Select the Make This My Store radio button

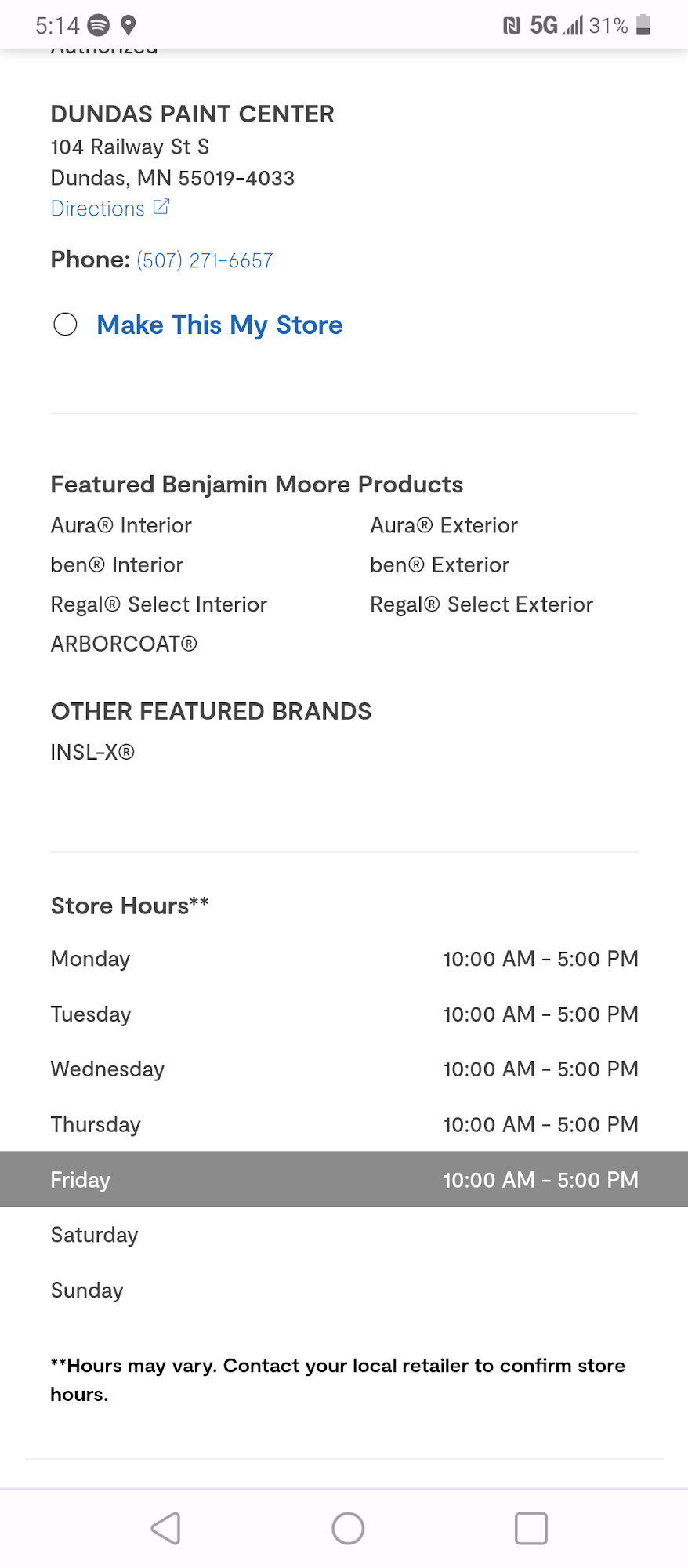(x=65, y=324)
